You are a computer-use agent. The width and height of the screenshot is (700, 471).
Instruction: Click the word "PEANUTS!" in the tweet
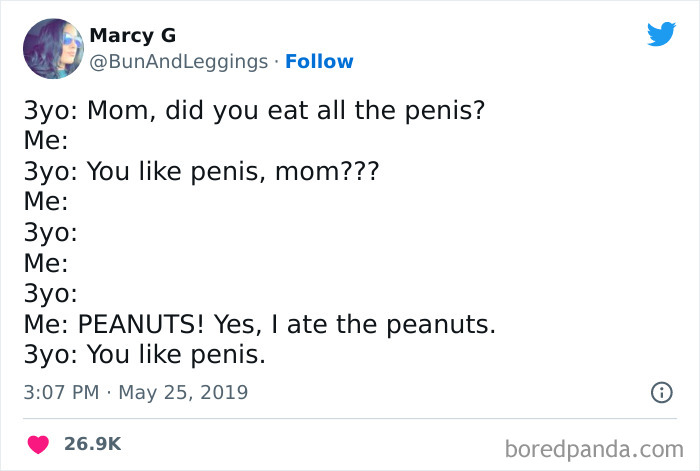tap(141, 325)
